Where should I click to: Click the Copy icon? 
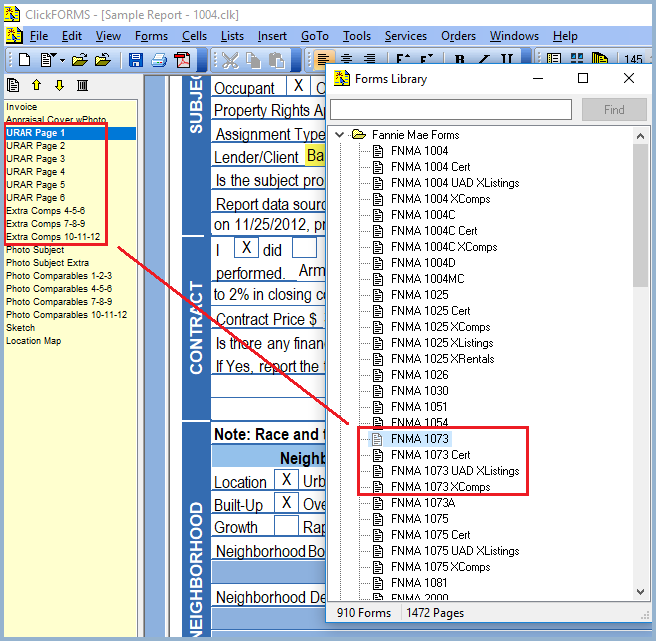(253, 61)
